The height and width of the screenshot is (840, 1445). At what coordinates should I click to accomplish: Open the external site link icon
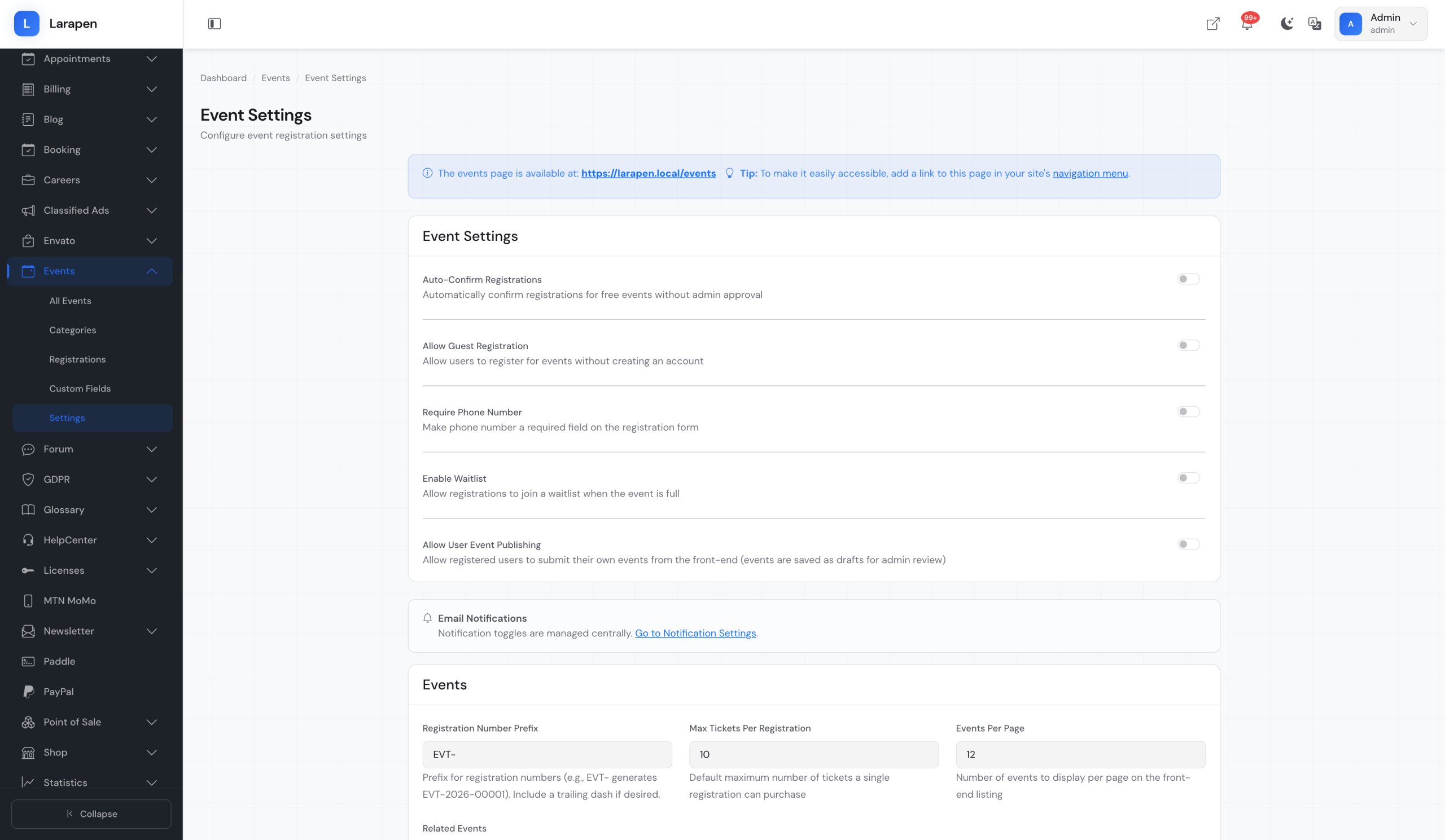[1212, 24]
